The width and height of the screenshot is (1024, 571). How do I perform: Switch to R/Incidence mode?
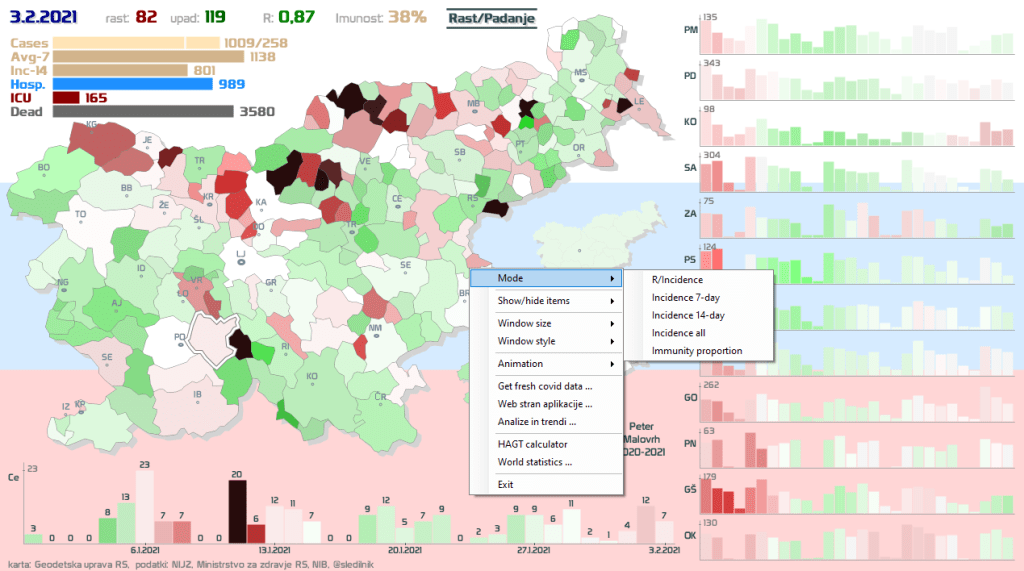pos(677,280)
